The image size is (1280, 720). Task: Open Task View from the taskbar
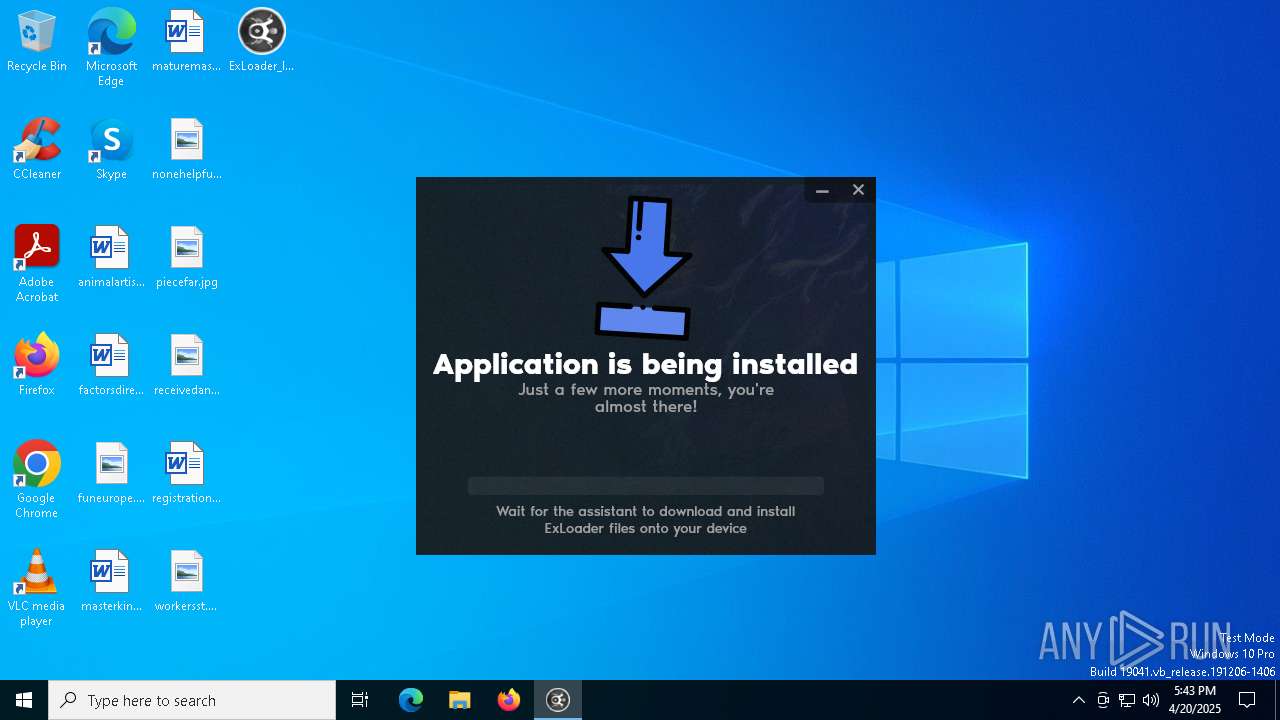360,700
